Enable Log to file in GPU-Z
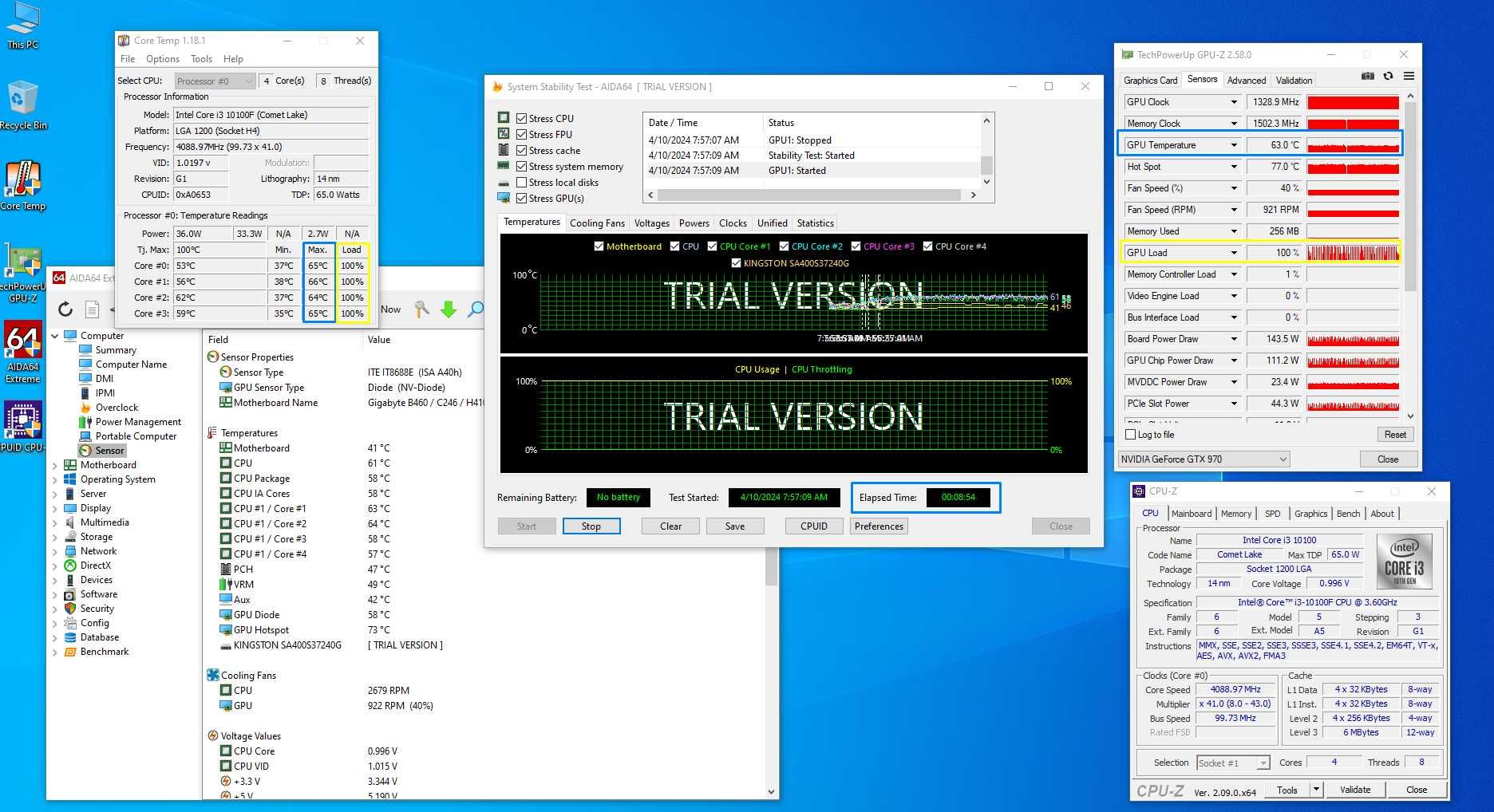 (x=1130, y=435)
